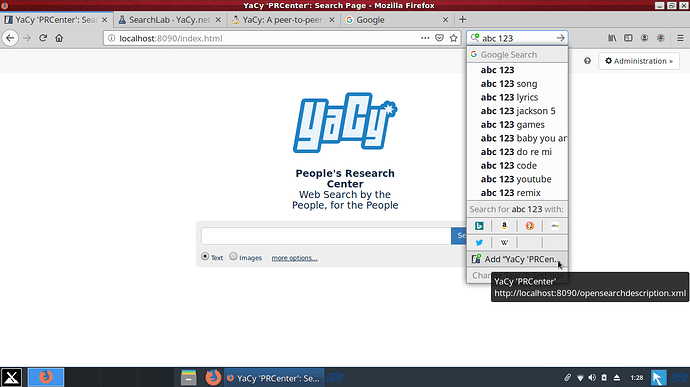Choose suggestion "abc 123 code"
The height and width of the screenshot is (387, 690).
pos(517,166)
